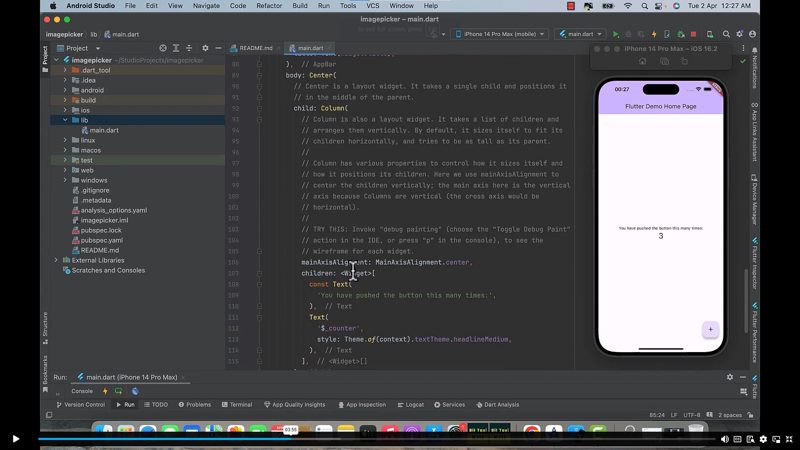Open pubspec.yaml in the project tree
The height and width of the screenshot is (450, 800).
tap(102, 240)
